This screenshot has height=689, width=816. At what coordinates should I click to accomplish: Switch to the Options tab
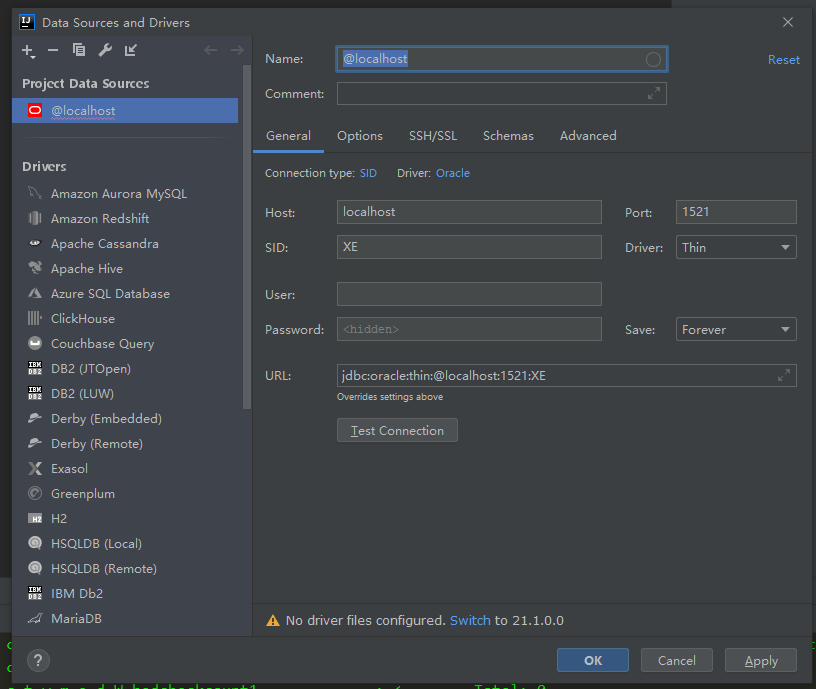pos(360,136)
